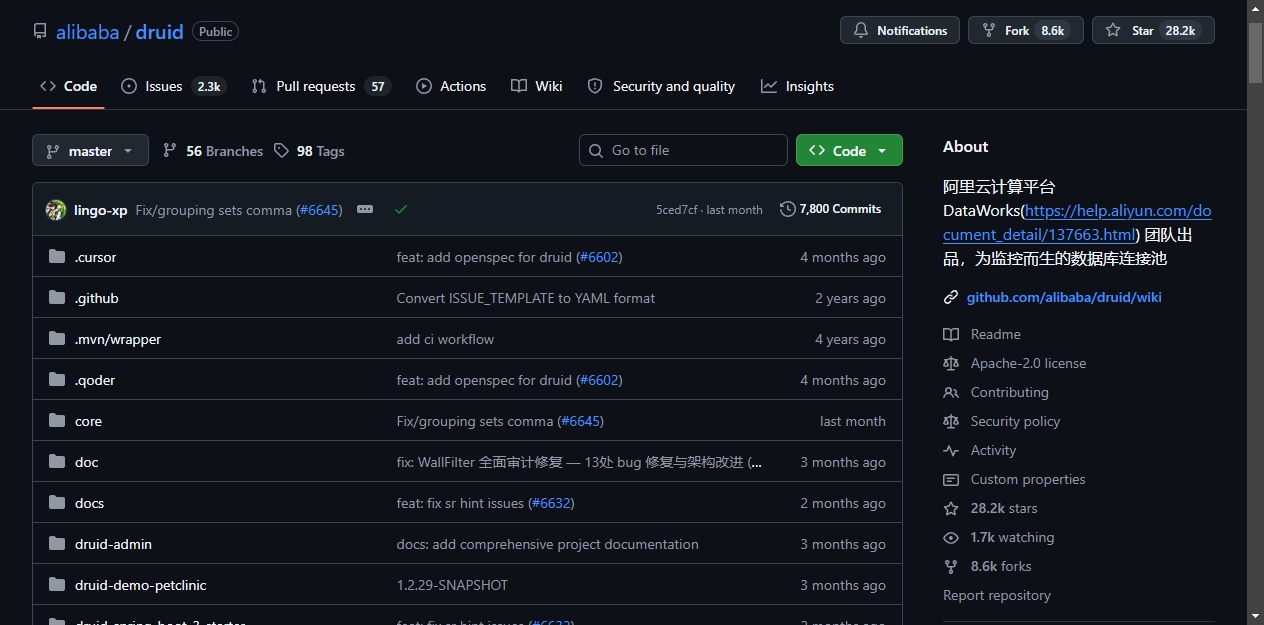Click folder icon beside druid-admin

click(x=57, y=544)
